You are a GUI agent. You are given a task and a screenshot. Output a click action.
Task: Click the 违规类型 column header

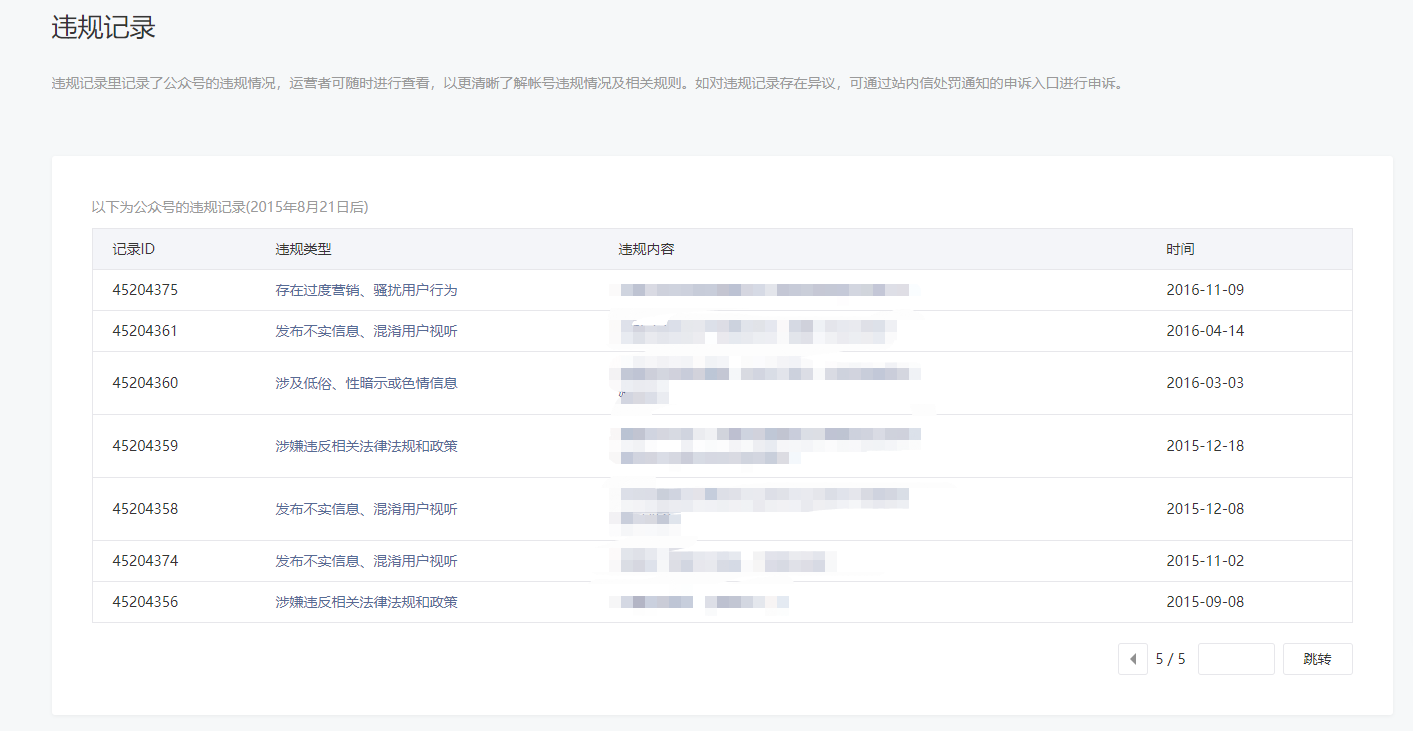(303, 249)
